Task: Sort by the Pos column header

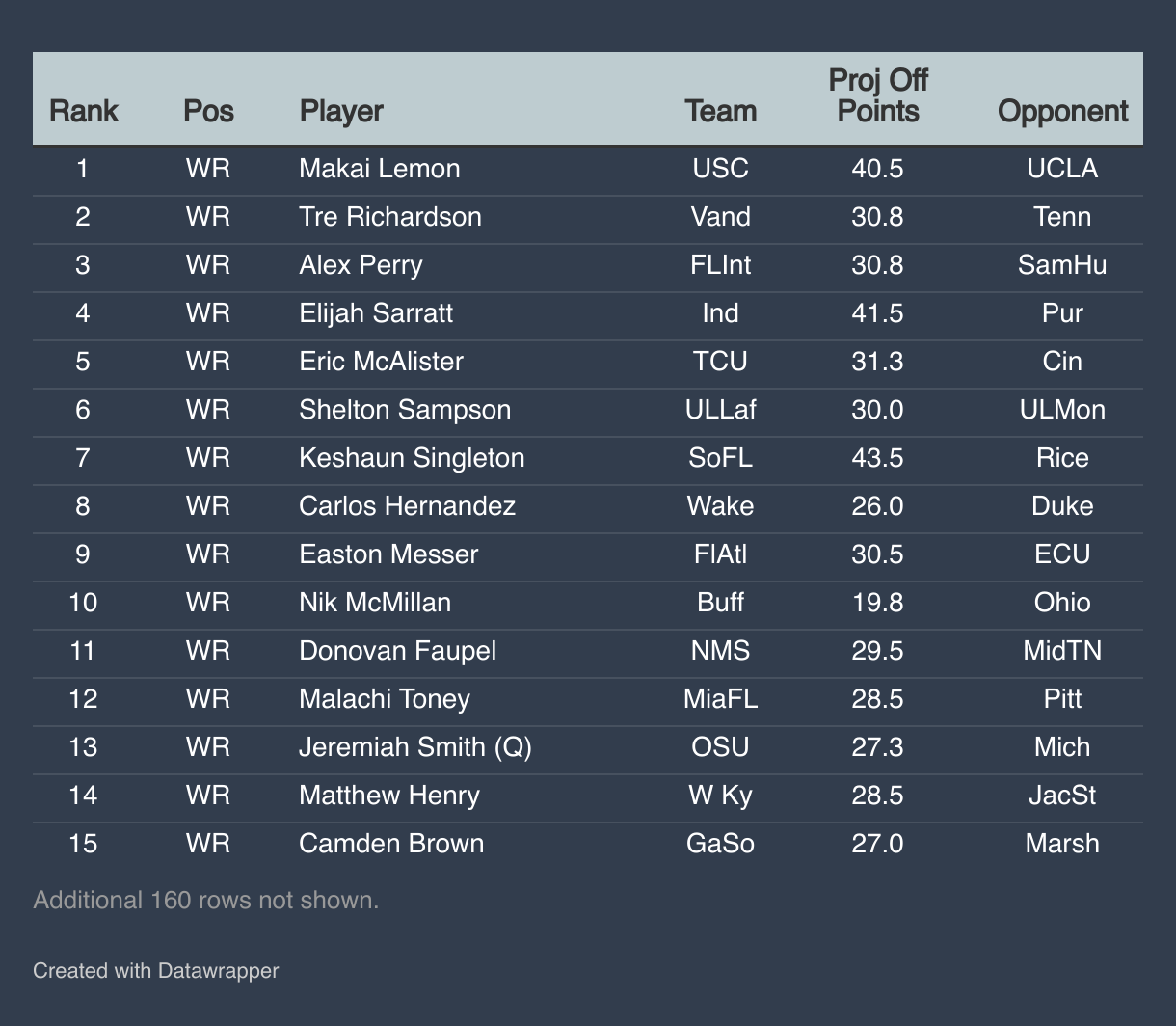Action: coord(208,111)
